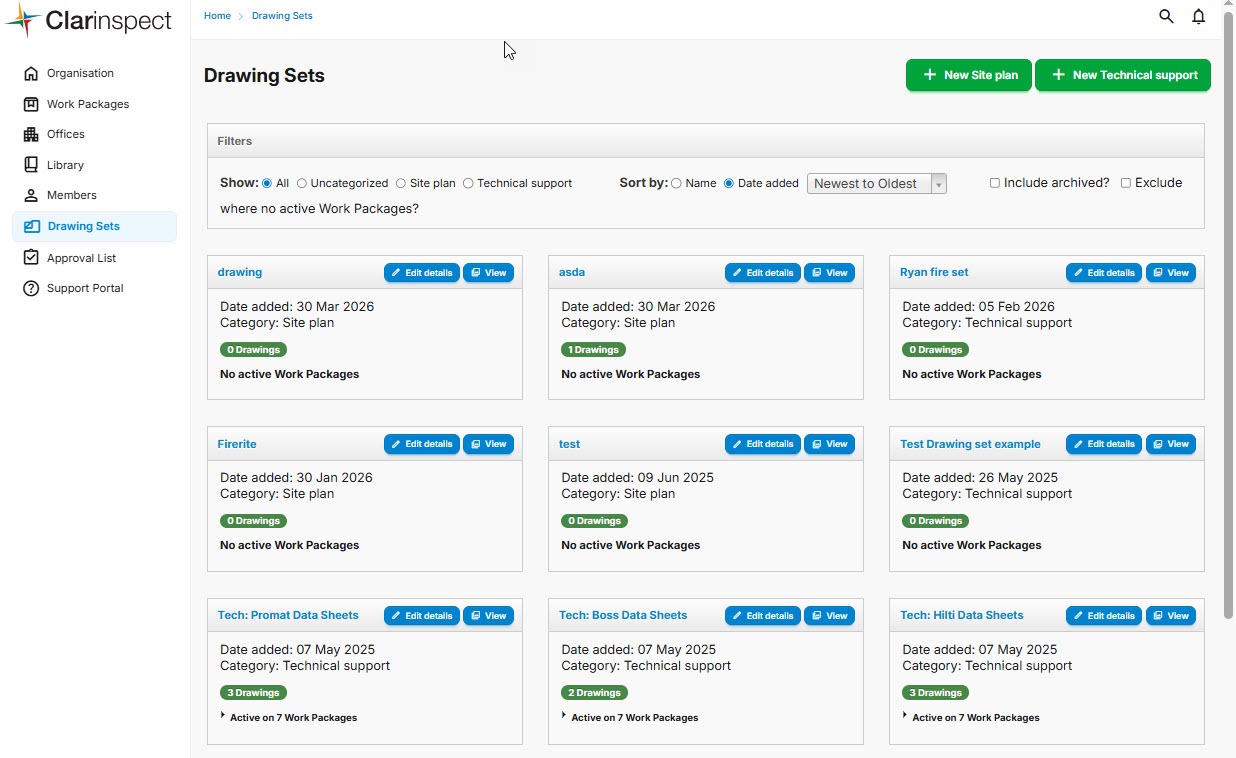Expand Active on 7 Work Packages for Promat
The height and width of the screenshot is (758, 1236).
click(223, 715)
